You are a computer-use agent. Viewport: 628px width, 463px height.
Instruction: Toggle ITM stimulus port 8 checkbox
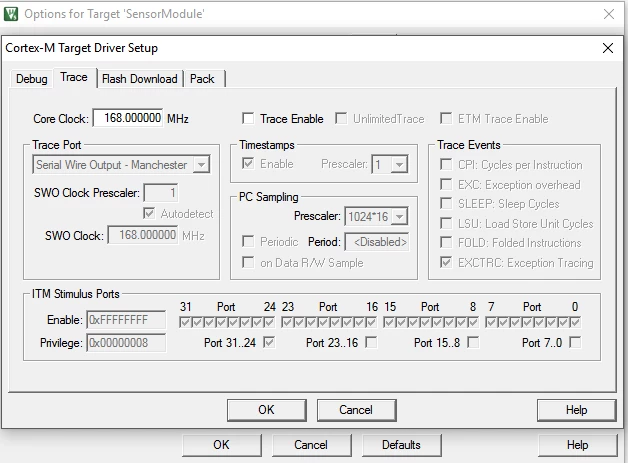coord(473,322)
